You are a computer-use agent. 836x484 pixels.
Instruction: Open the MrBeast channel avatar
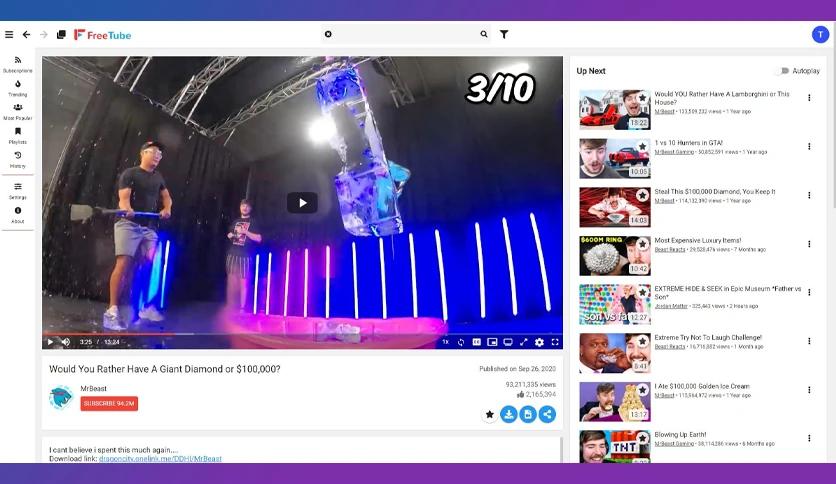(x=61, y=397)
